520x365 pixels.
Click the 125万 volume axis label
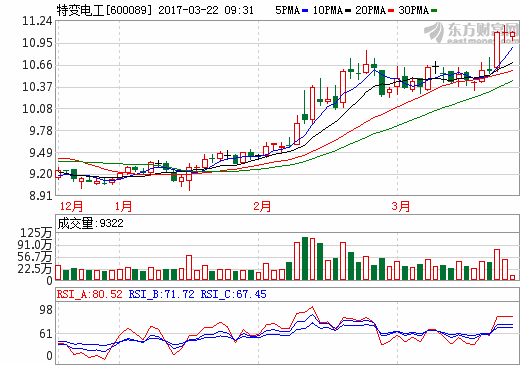click(36, 233)
